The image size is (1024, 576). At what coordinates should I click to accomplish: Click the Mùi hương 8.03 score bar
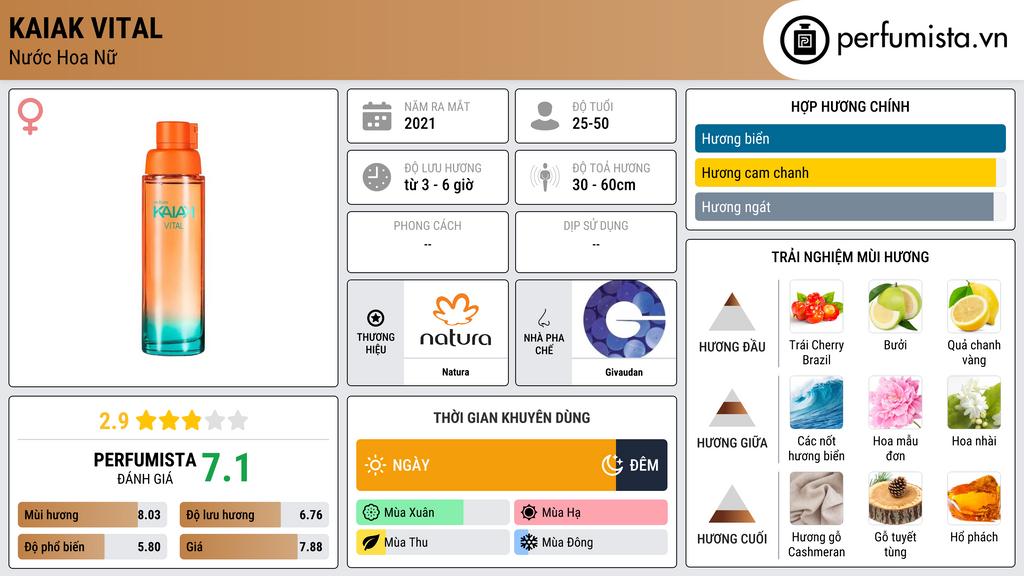coord(92,515)
